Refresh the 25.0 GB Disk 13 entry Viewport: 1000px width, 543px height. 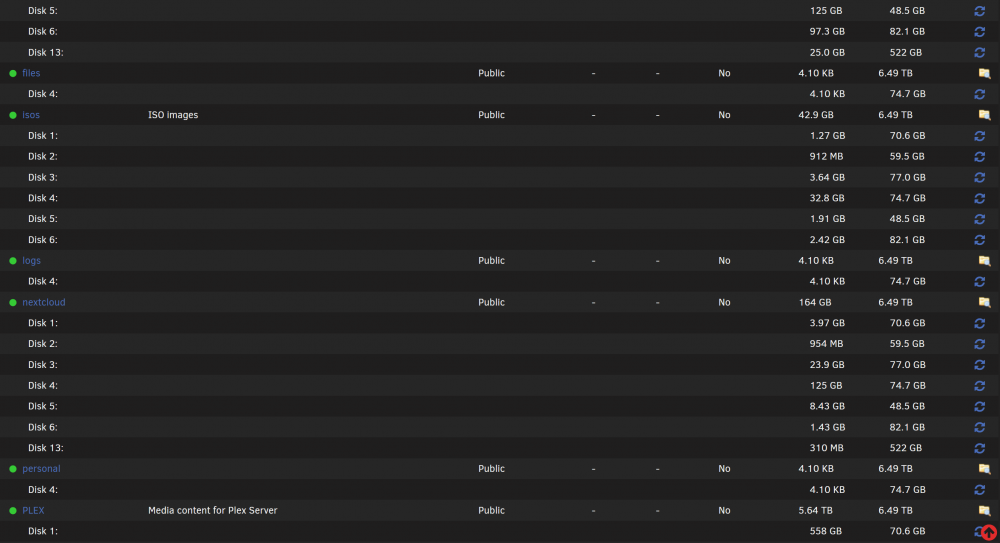pyautogui.click(x=980, y=52)
